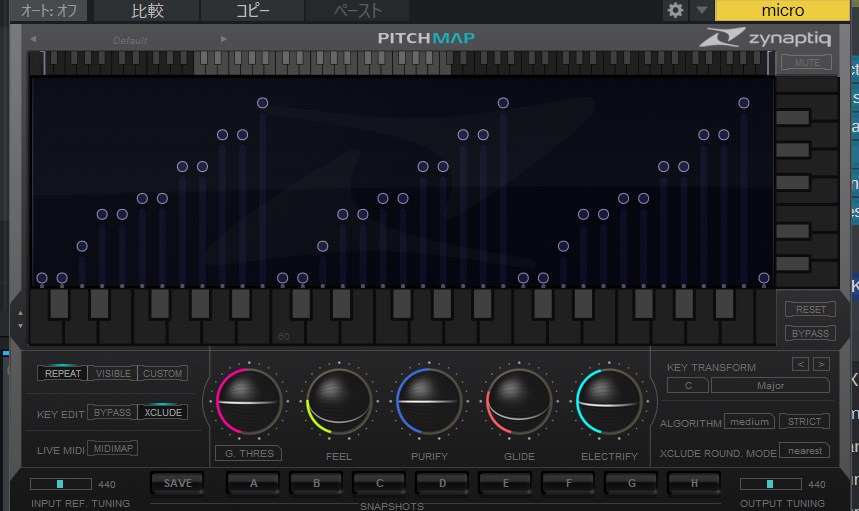Shift key transform left with < arrow

(x=800, y=364)
